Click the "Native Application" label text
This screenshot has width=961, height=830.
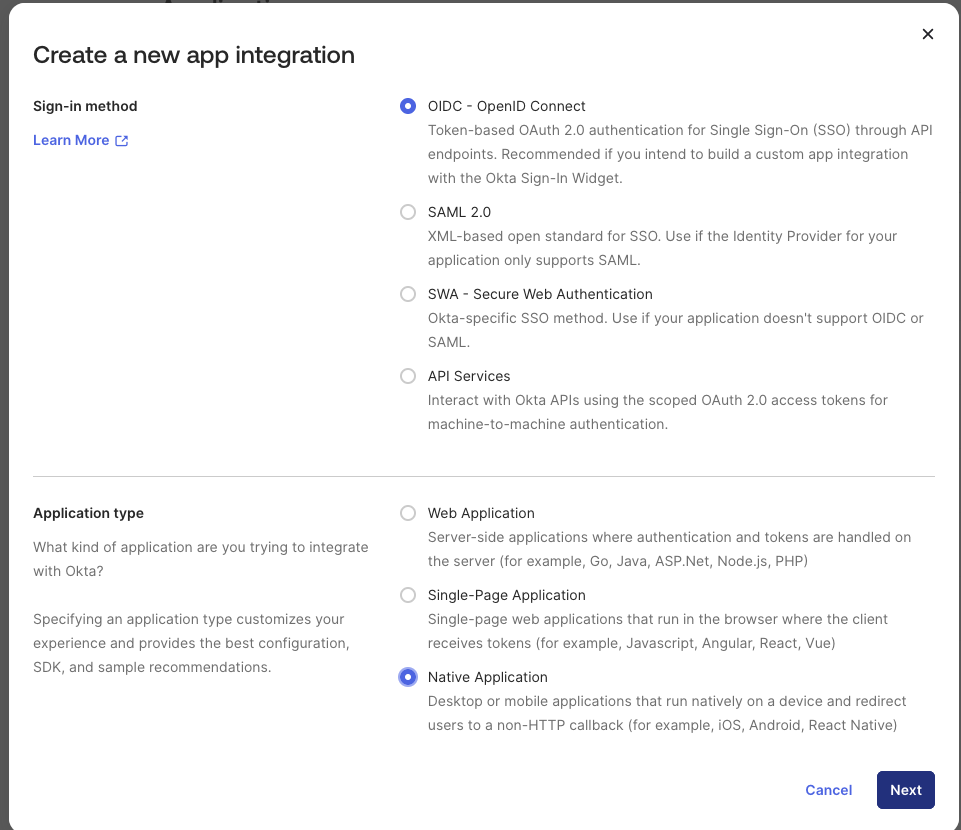tap(488, 677)
